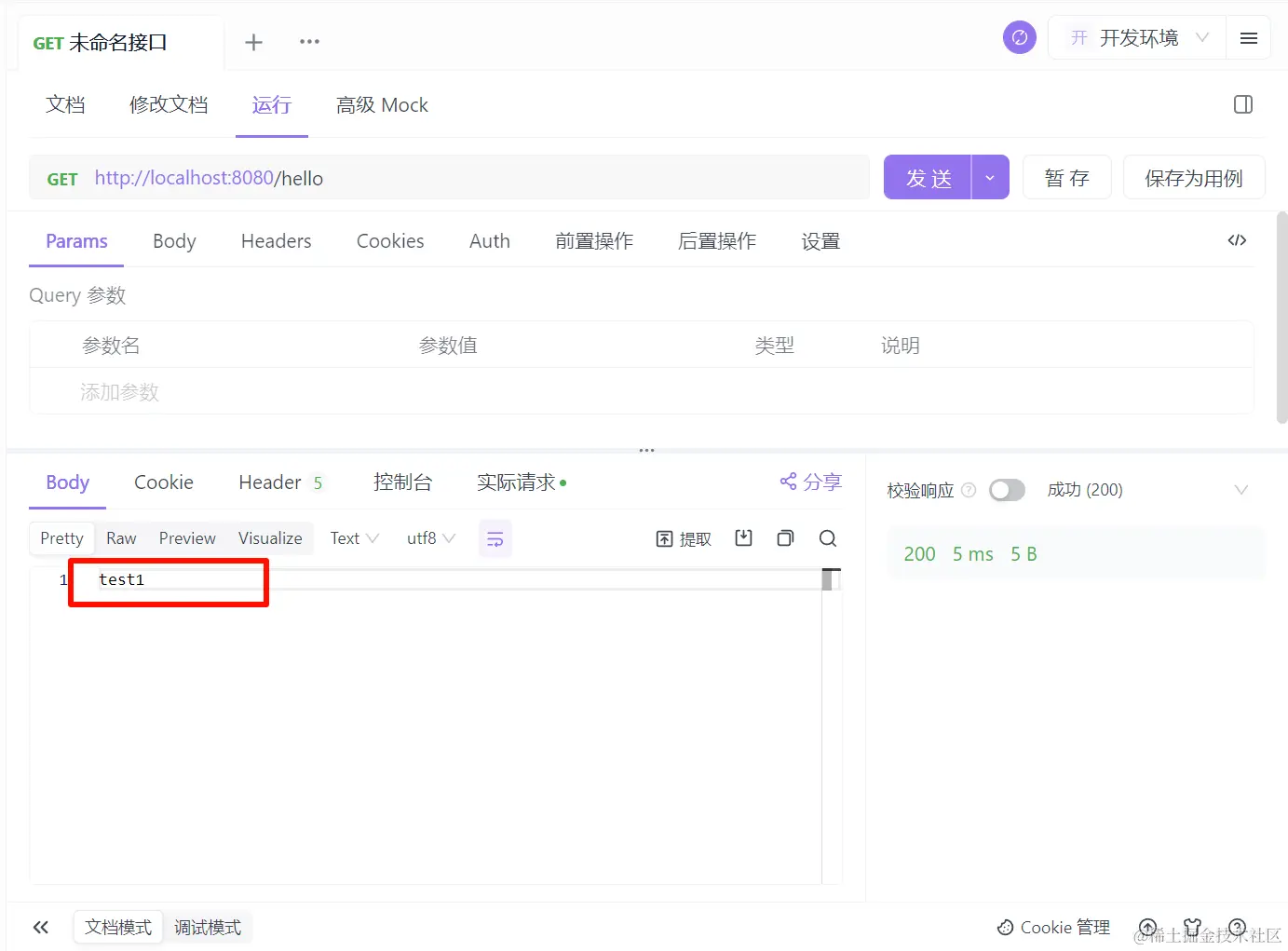Select 设置 tab
1288x951 pixels.
tap(820, 241)
